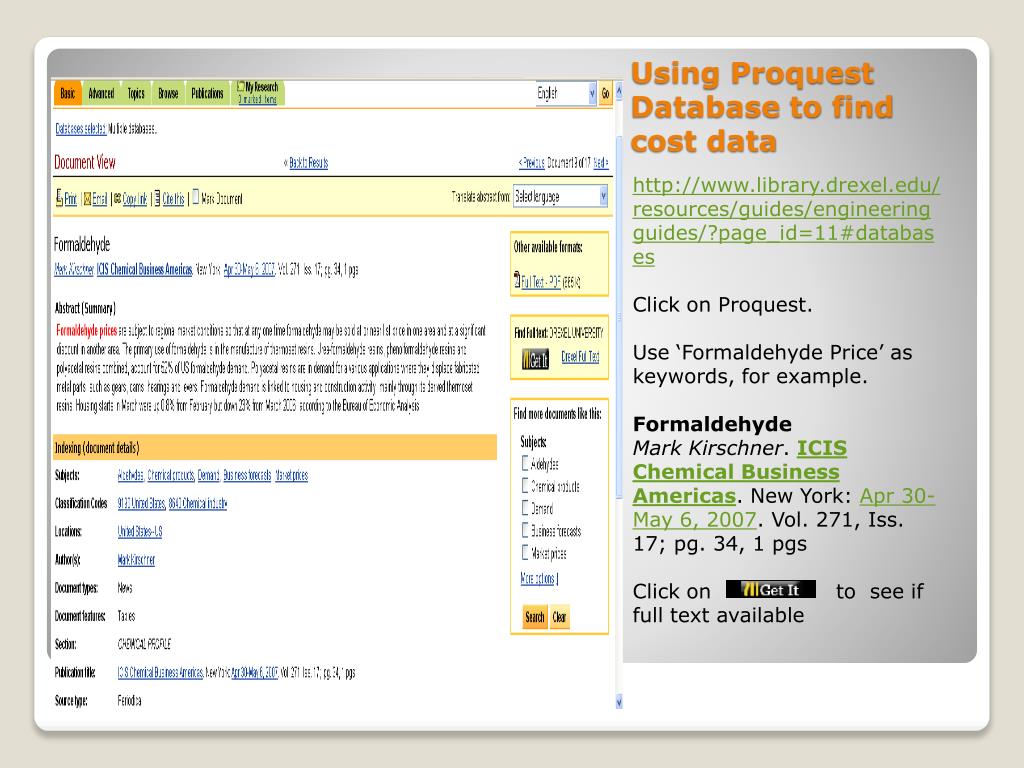Click the scrollbar up arrow
Viewport: 1024px width, 768px height.
click(x=619, y=89)
